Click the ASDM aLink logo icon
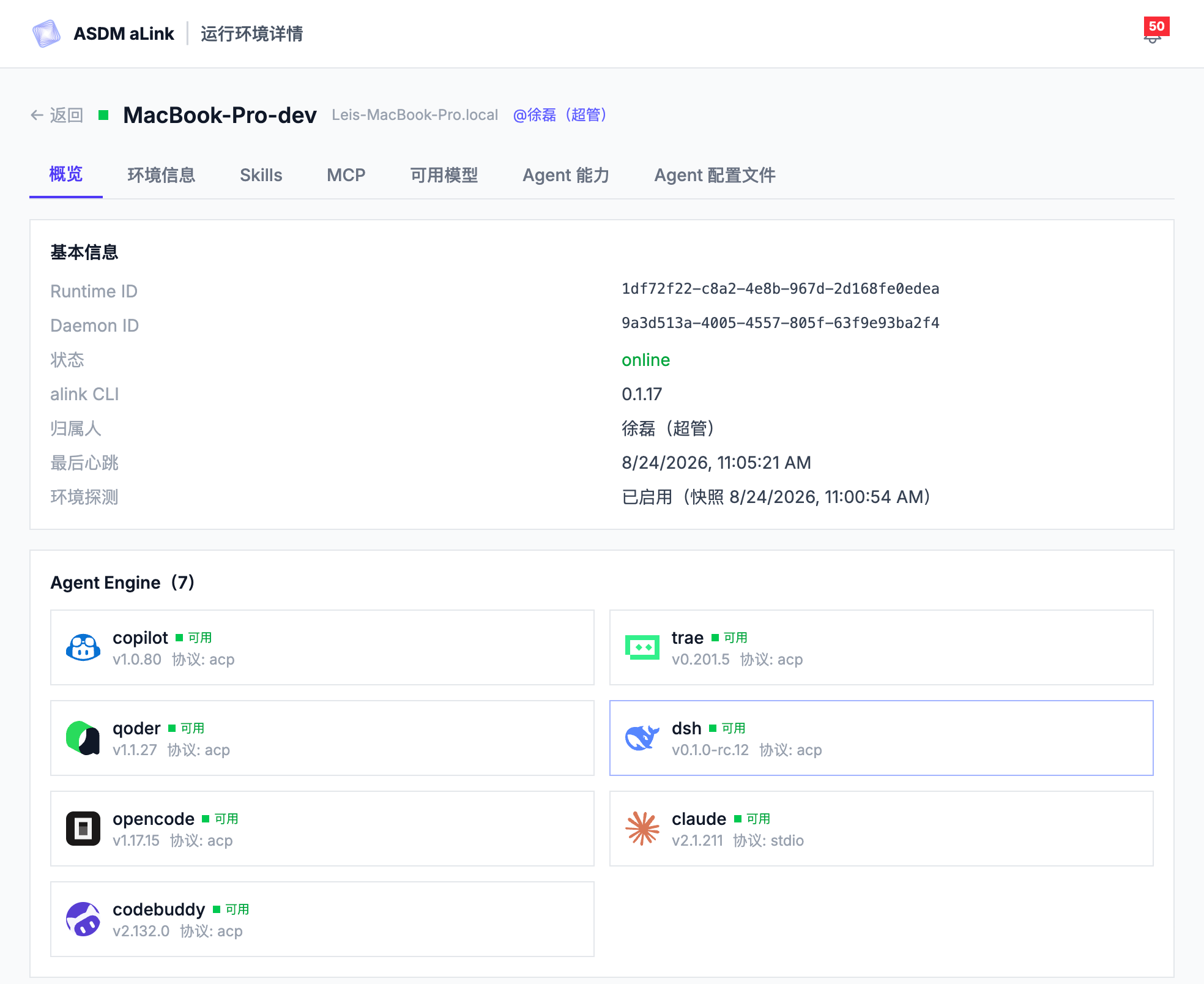 coord(46,34)
